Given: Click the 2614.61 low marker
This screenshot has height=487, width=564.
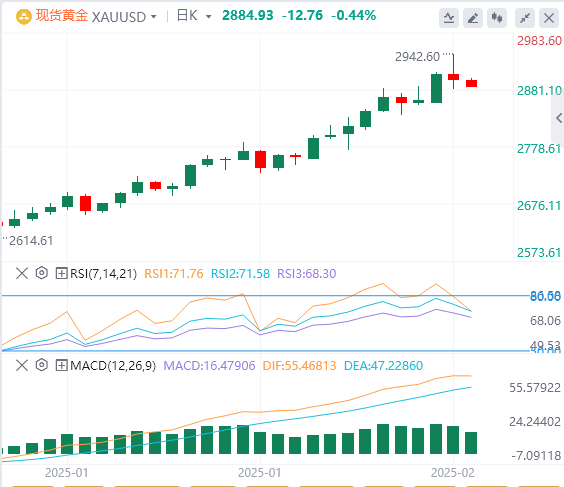Looking at the screenshot, I should 31,241.
